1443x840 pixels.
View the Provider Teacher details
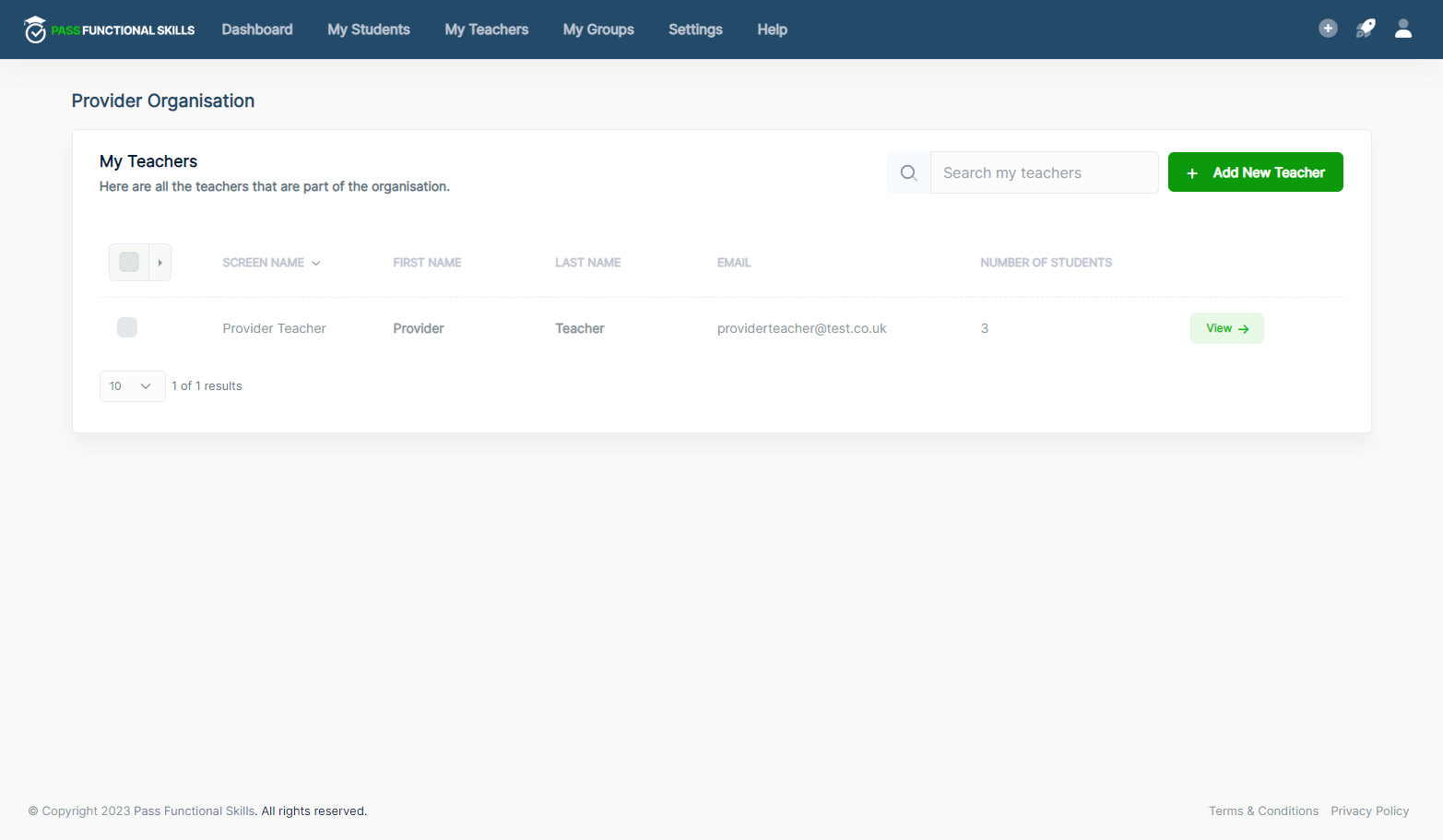coord(1226,328)
